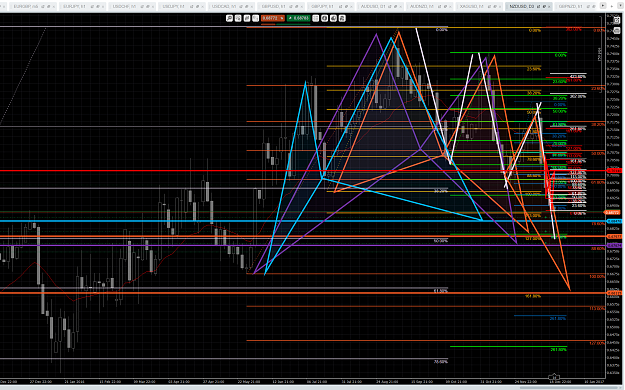Image resolution: width=625 pixels, height=390 pixels.
Task: Click the second chart toolbar icon after magnifier
Action: [238, 18]
